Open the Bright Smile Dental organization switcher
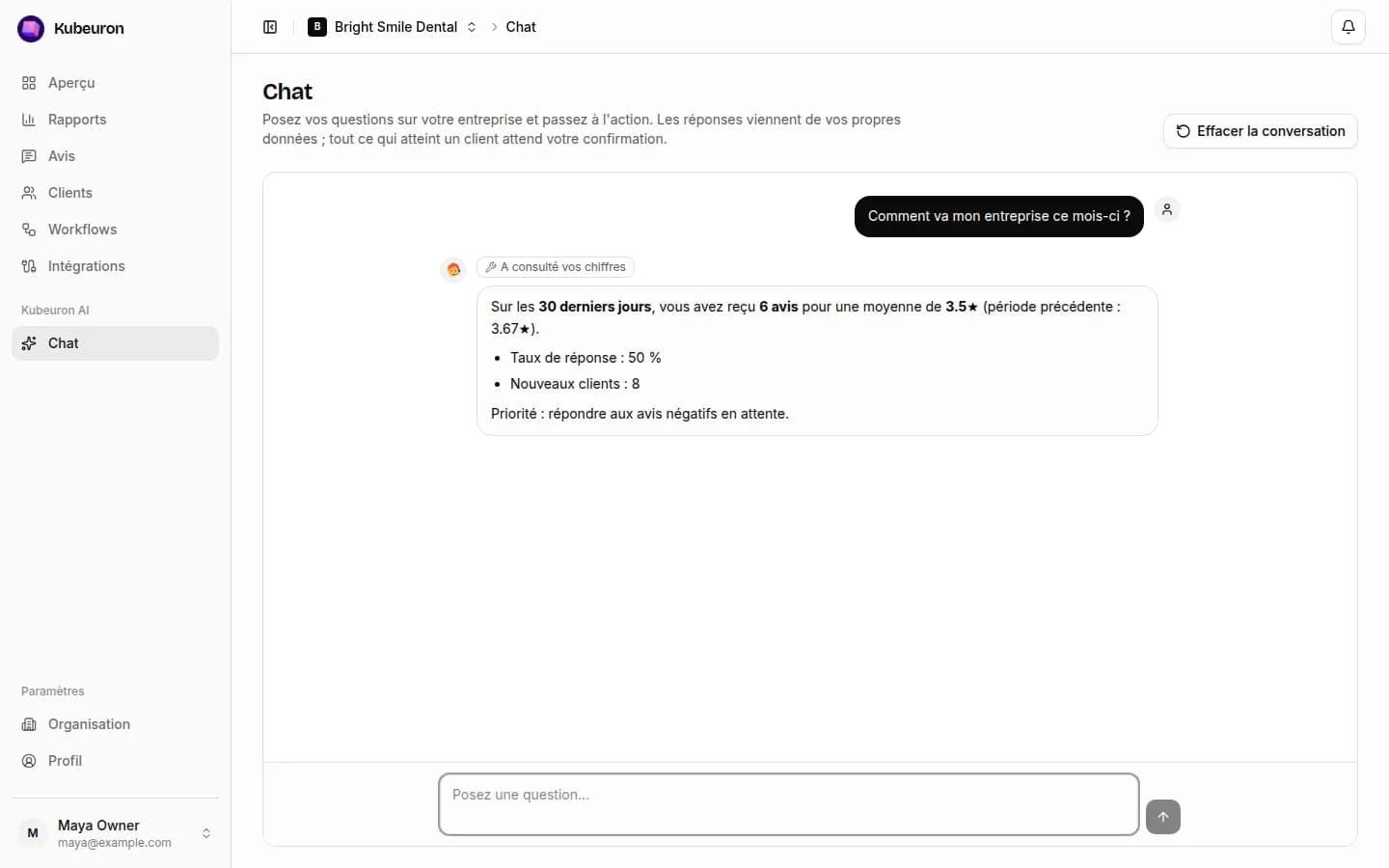The height and width of the screenshot is (868, 1389). pyautogui.click(x=393, y=27)
